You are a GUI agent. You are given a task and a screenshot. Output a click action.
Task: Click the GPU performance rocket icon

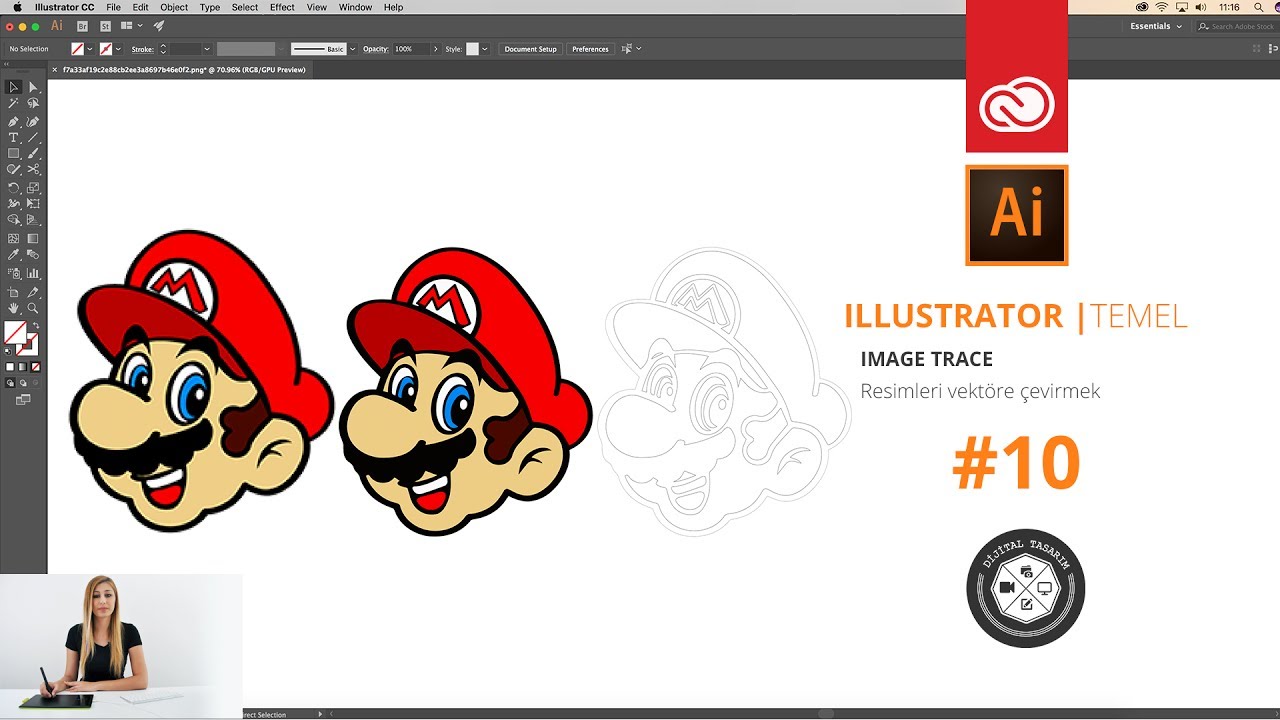[158, 26]
